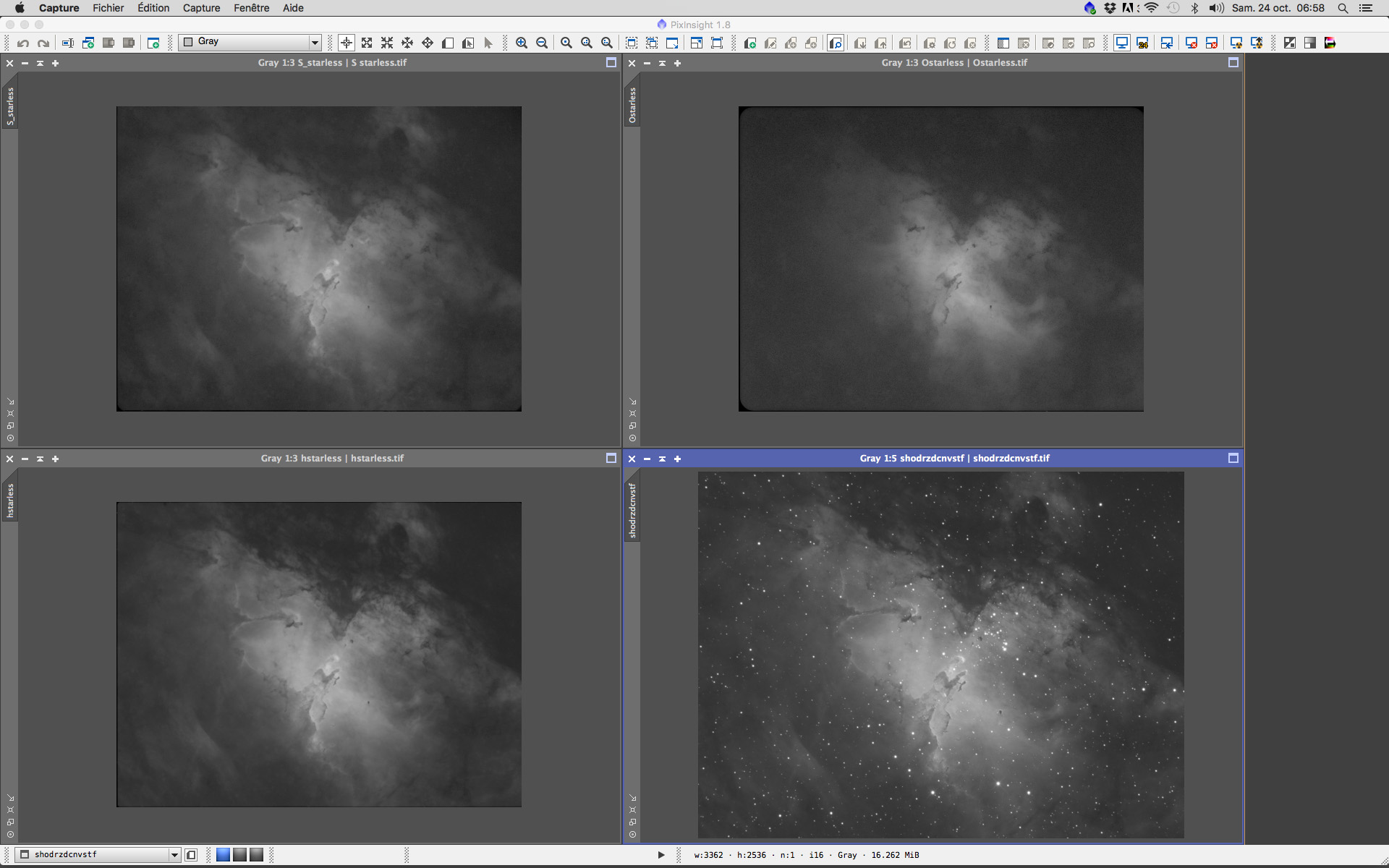The image size is (1389, 868).
Task: Click the S_starless nebula image
Action: (318, 259)
